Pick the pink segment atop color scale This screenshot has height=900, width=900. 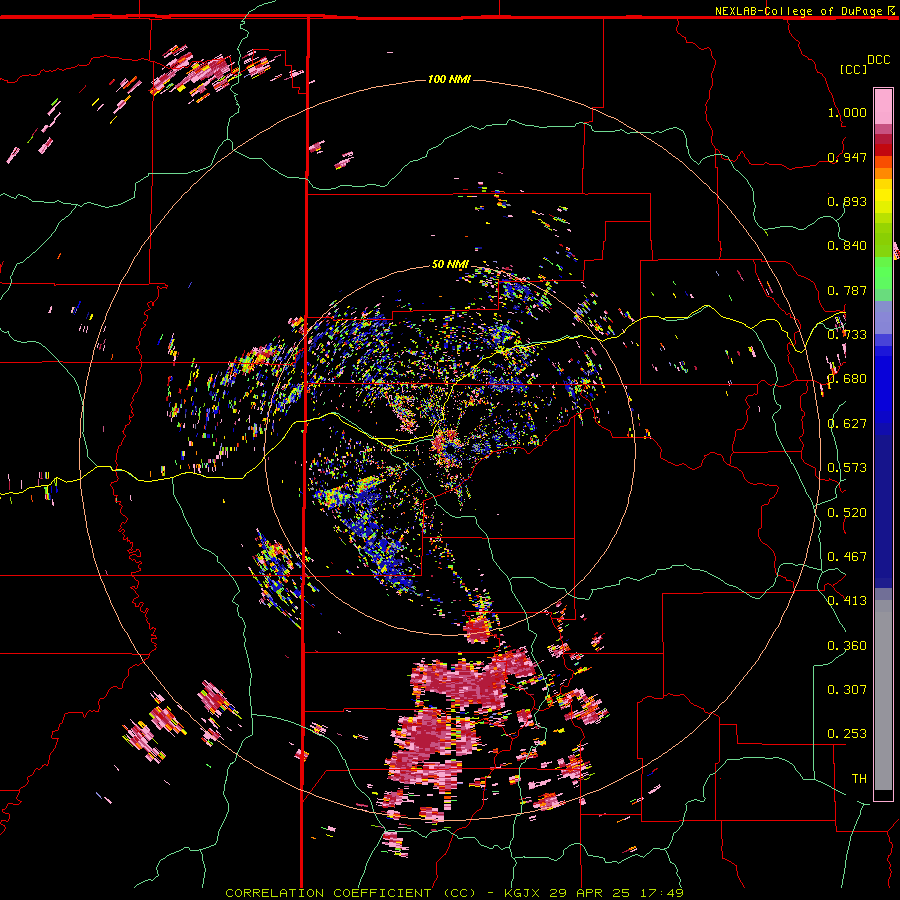point(883,106)
